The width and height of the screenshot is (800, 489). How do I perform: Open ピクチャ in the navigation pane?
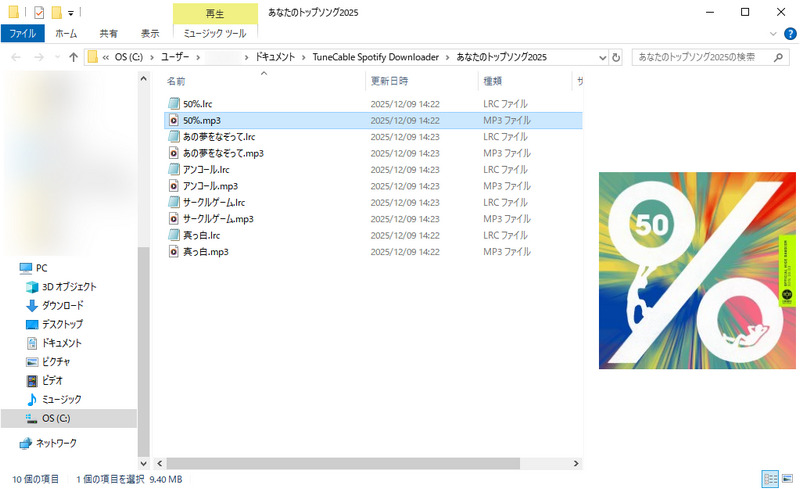[48, 362]
